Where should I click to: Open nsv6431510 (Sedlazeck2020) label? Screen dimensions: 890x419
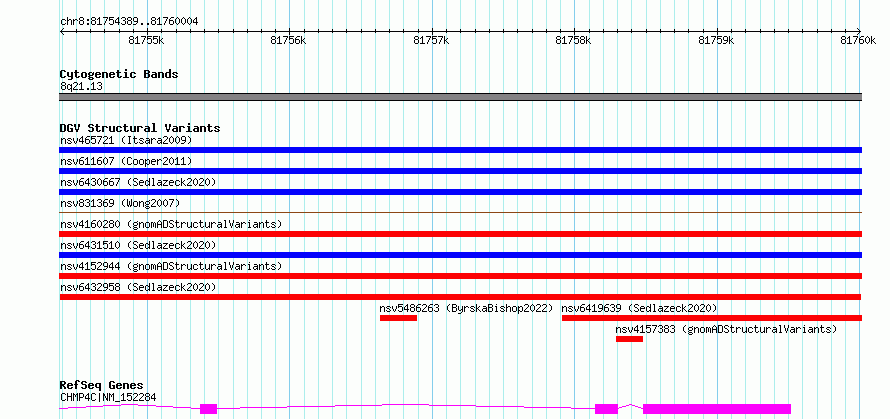(138, 245)
